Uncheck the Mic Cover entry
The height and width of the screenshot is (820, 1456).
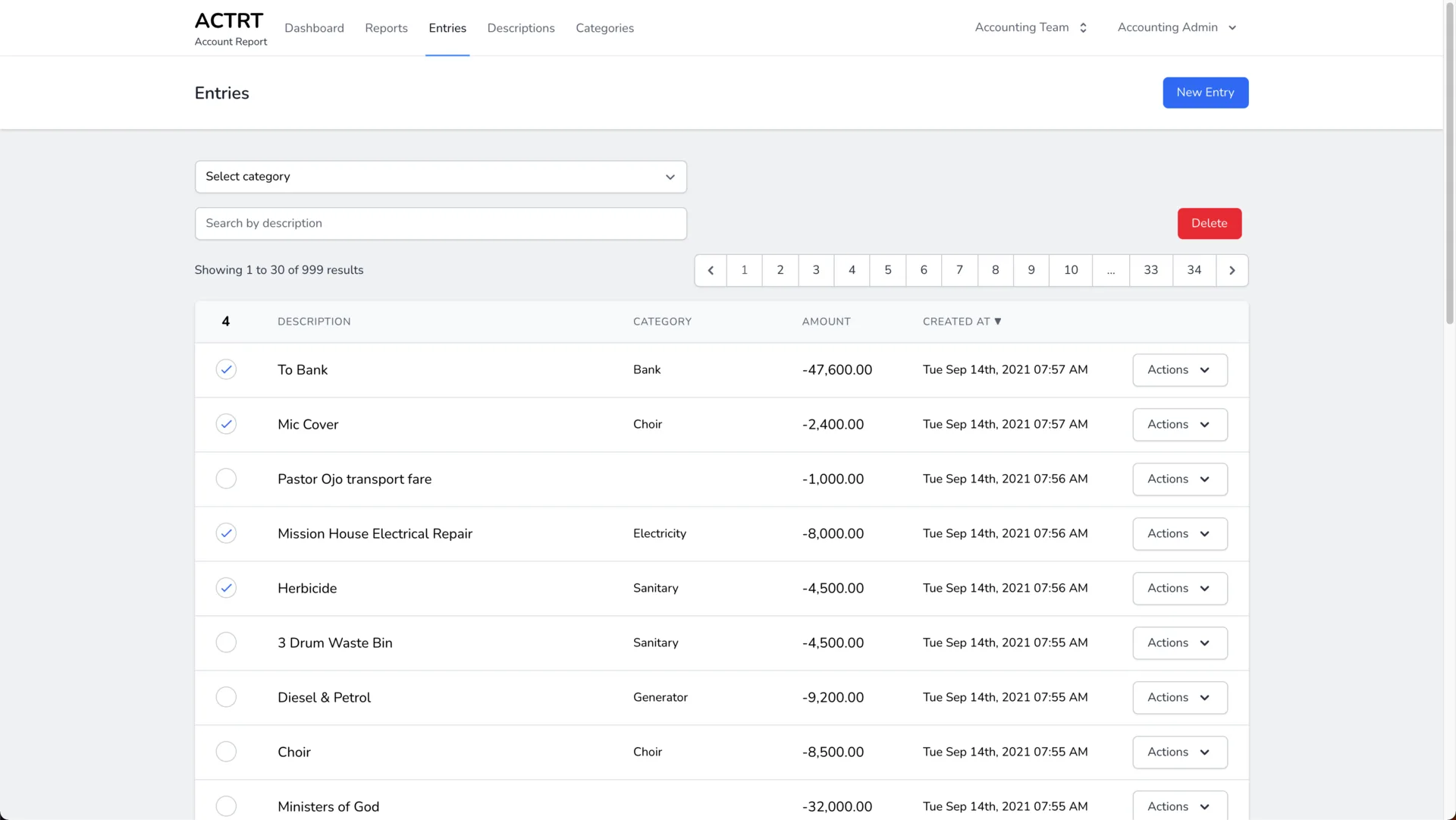click(x=226, y=424)
